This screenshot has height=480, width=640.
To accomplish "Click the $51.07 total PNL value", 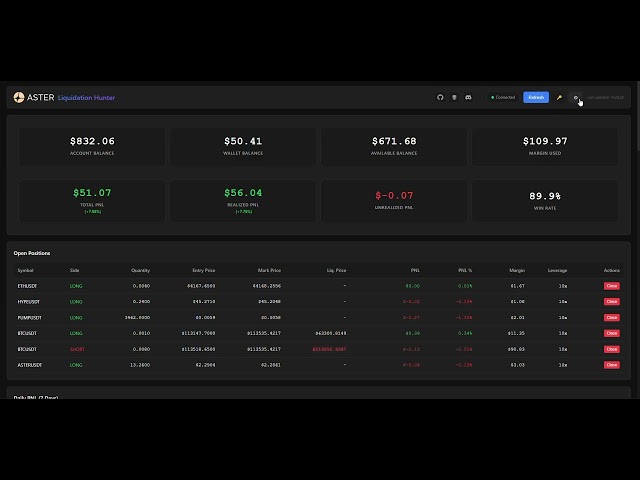I will (x=92, y=193).
